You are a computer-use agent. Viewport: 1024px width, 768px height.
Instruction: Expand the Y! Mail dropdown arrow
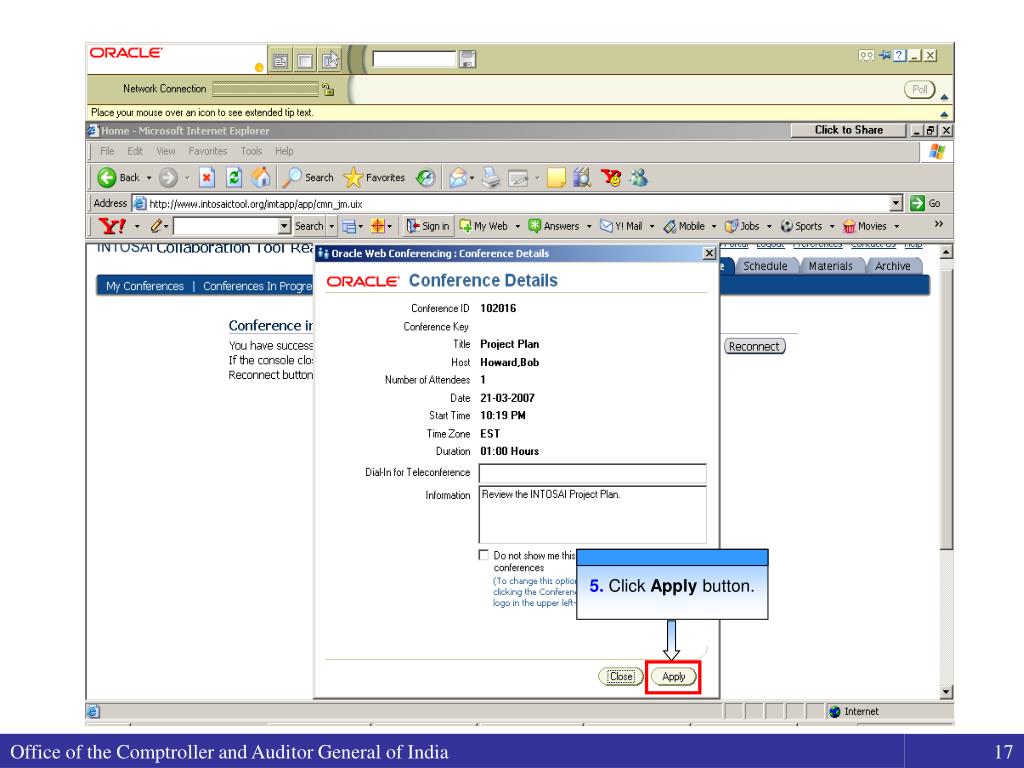click(x=652, y=227)
